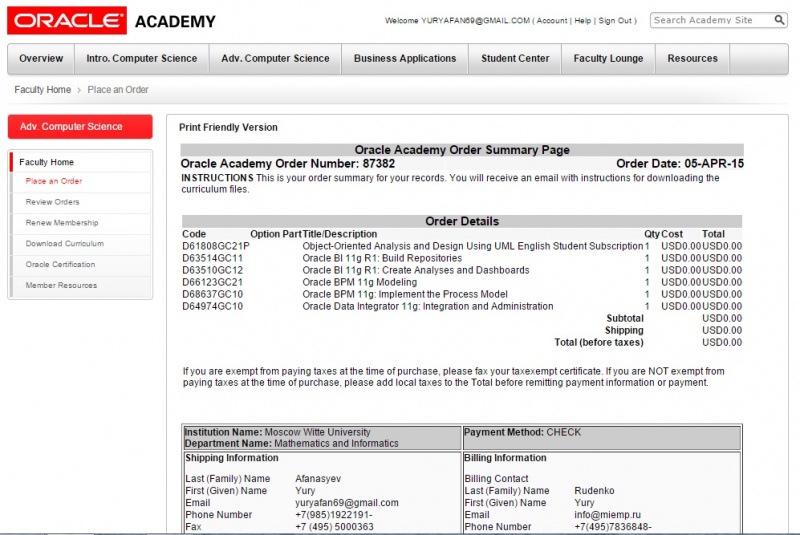Click Total (before taxes) label

599,343
